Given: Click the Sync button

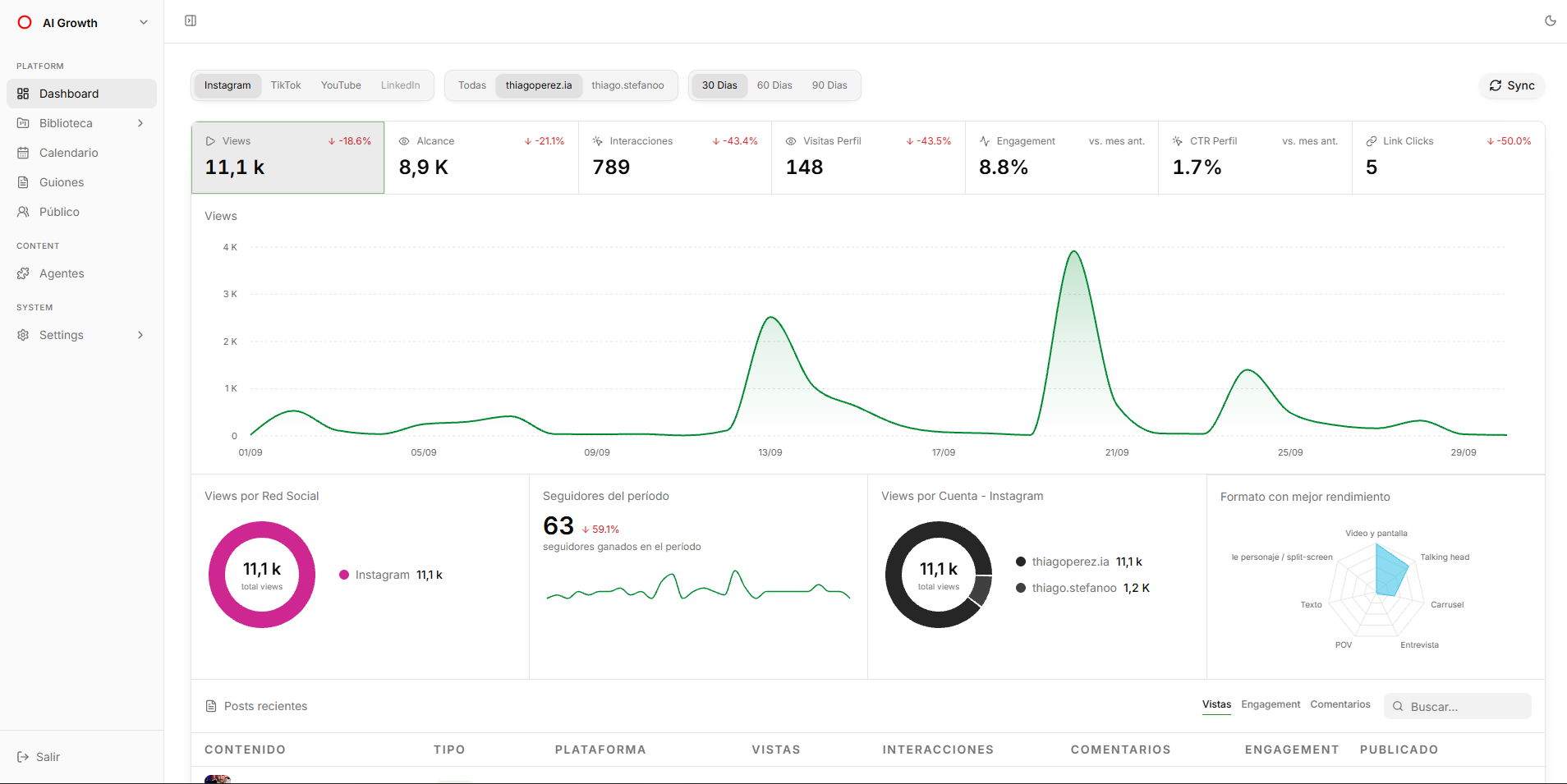Looking at the screenshot, I should click(1512, 85).
